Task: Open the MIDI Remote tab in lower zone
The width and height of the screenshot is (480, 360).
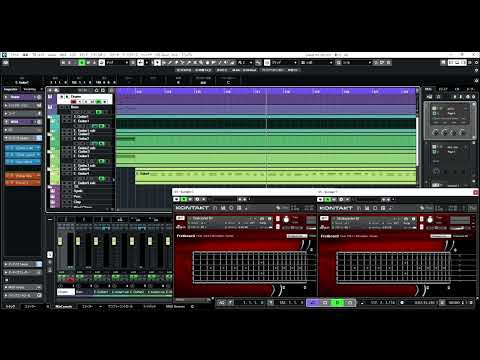Action: (175, 306)
